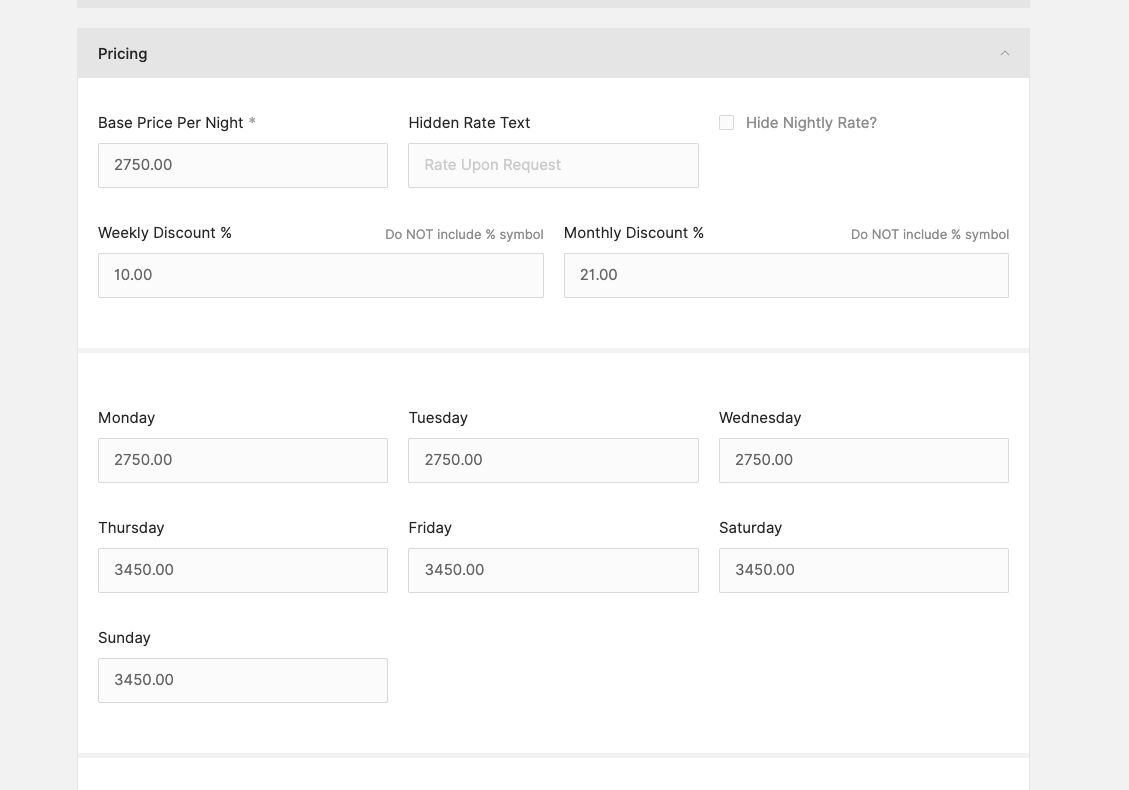
Task: Click the 'Sunday' field label
Action: (x=124, y=638)
